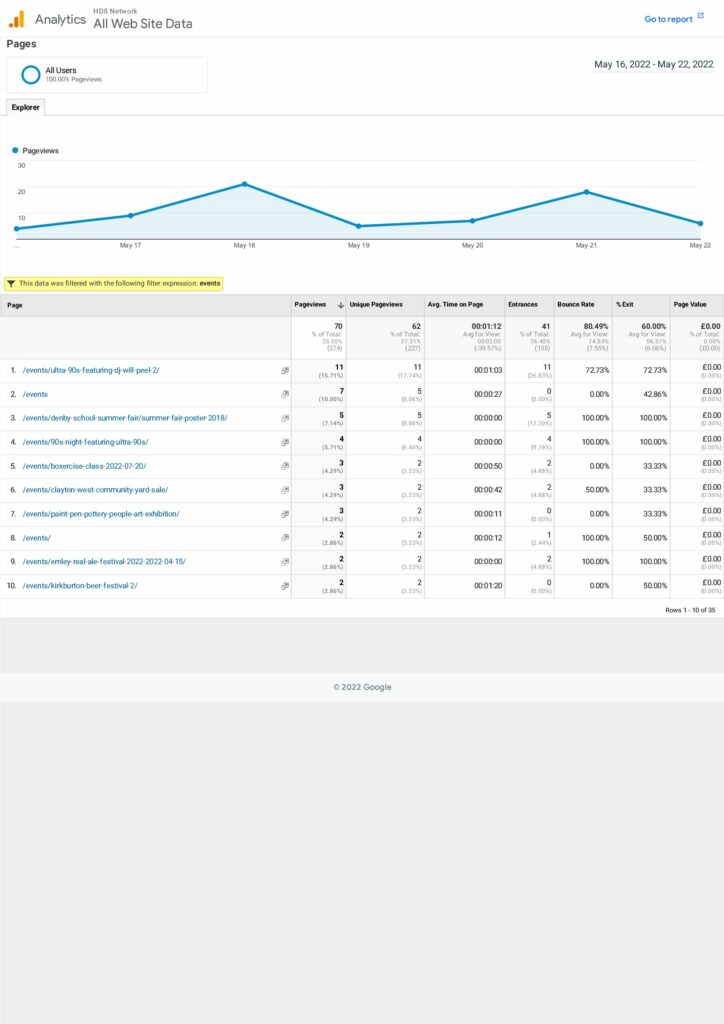Image resolution: width=724 pixels, height=1024 pixels.
Task: Click the Google Analytics logo icon
Action: (17, 19)
